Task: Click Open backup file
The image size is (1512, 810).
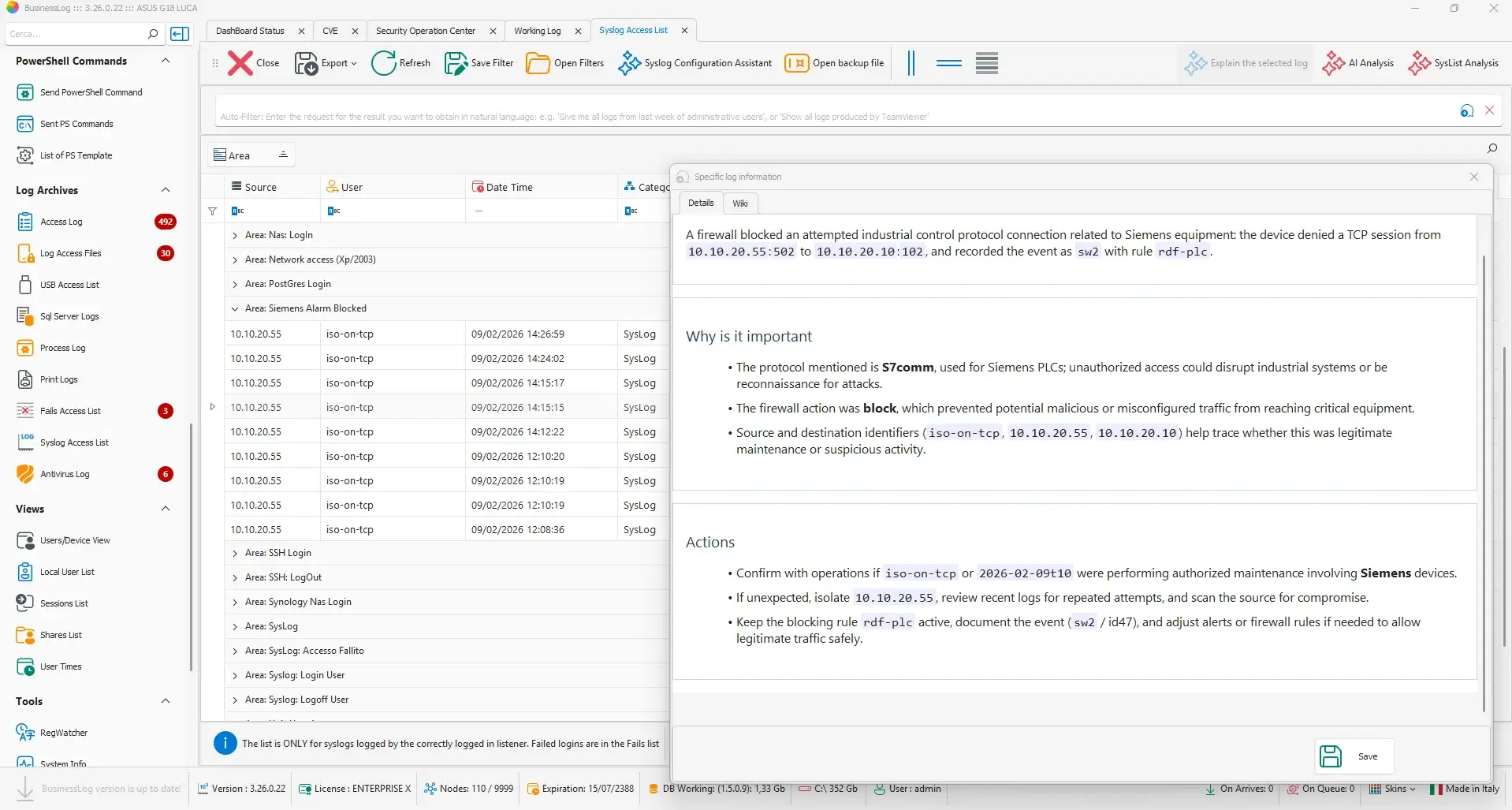Action: tap(834, 63)
